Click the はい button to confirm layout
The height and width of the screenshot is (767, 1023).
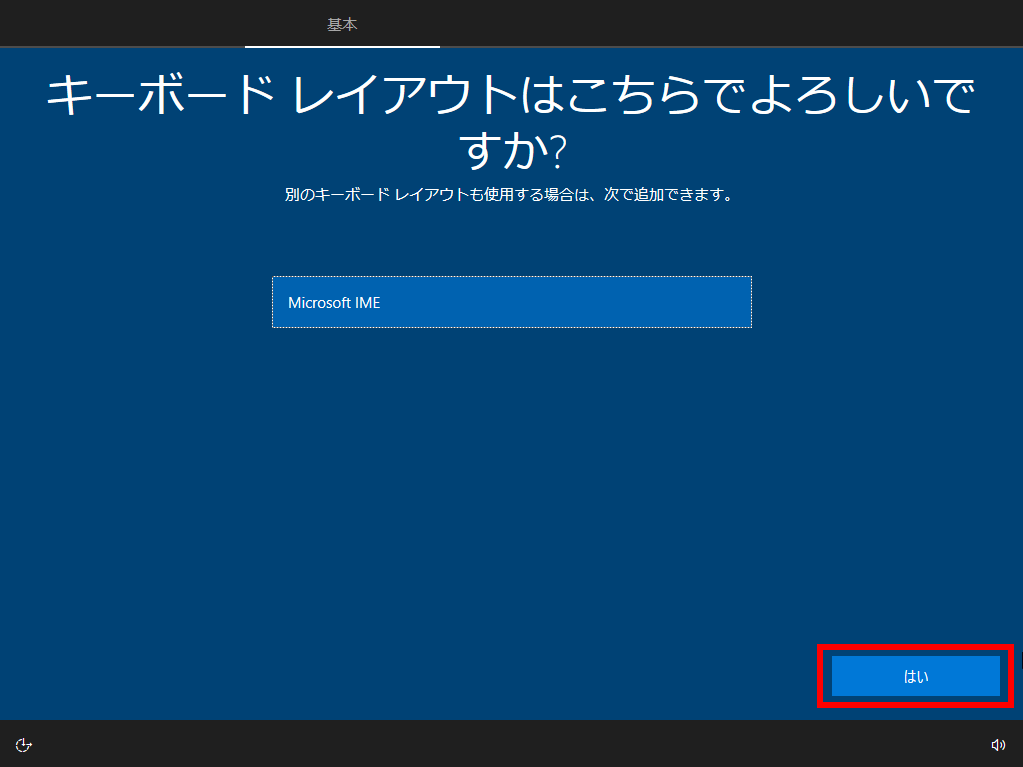pyautogui.click(x=915, y=676)
